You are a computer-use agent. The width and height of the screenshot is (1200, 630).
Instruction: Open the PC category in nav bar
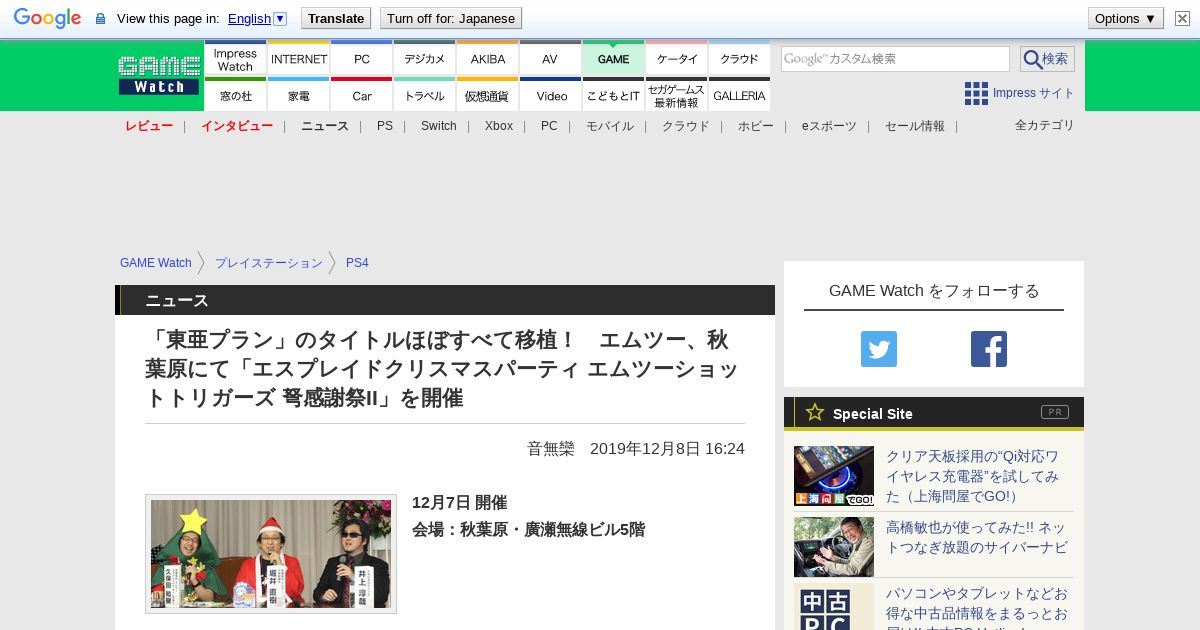[x=549, y=126]
